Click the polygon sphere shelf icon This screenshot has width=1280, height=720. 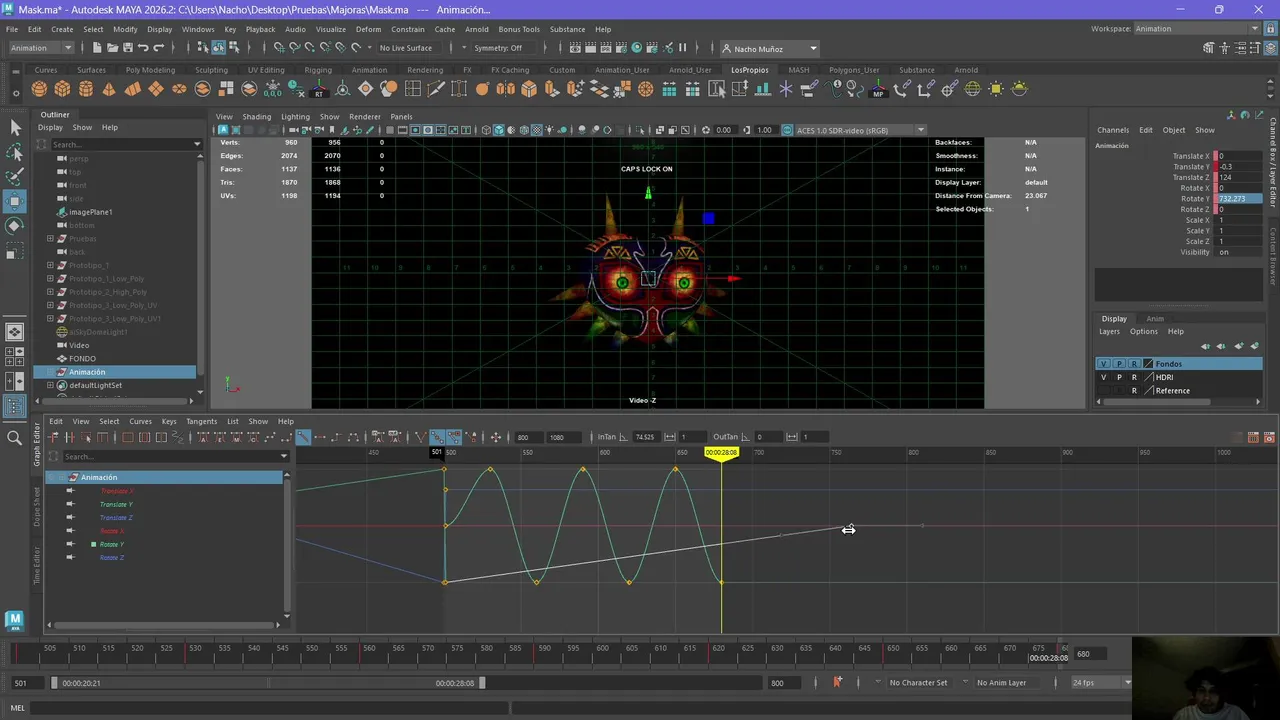(39, 89)
